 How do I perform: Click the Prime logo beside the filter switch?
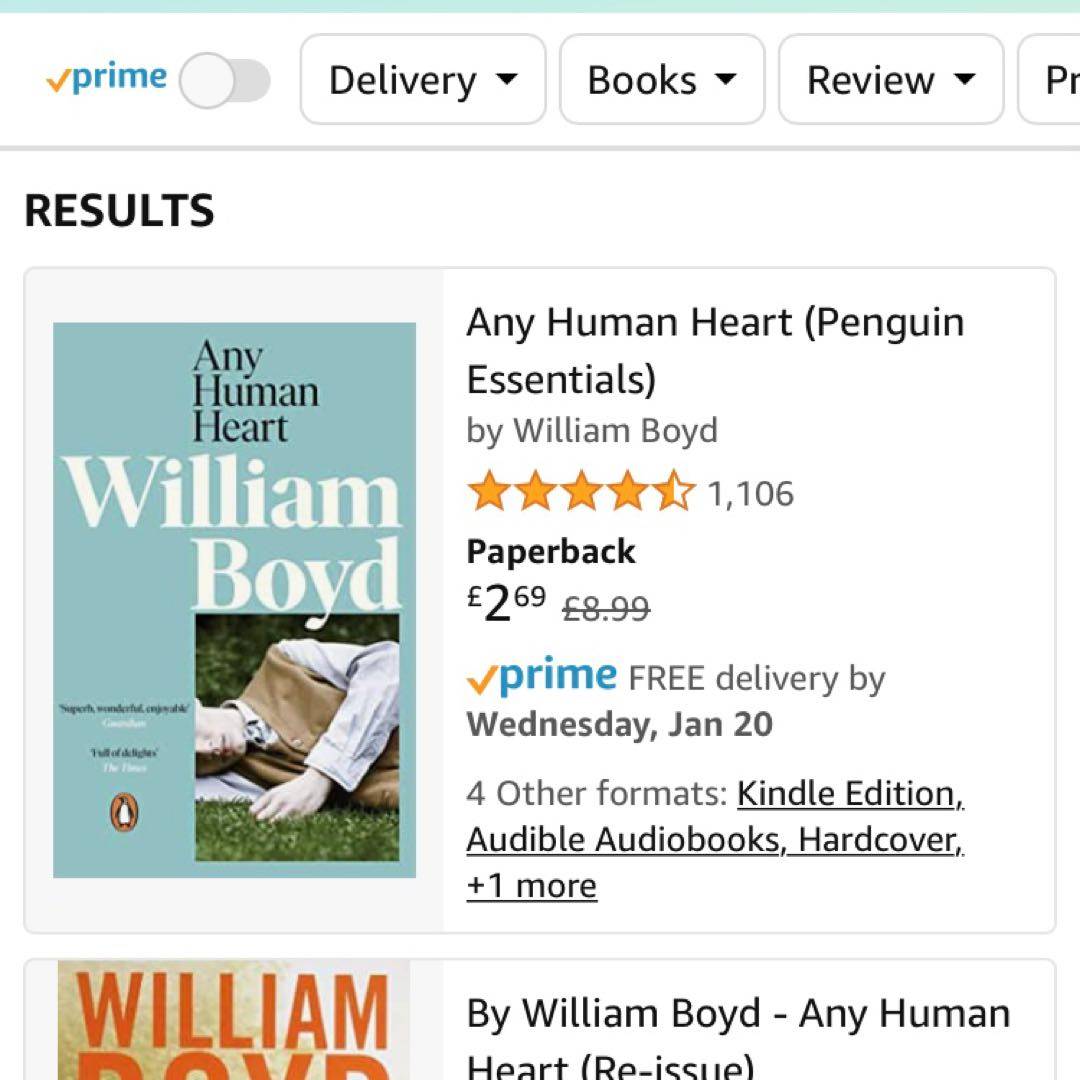coord(107,79)
